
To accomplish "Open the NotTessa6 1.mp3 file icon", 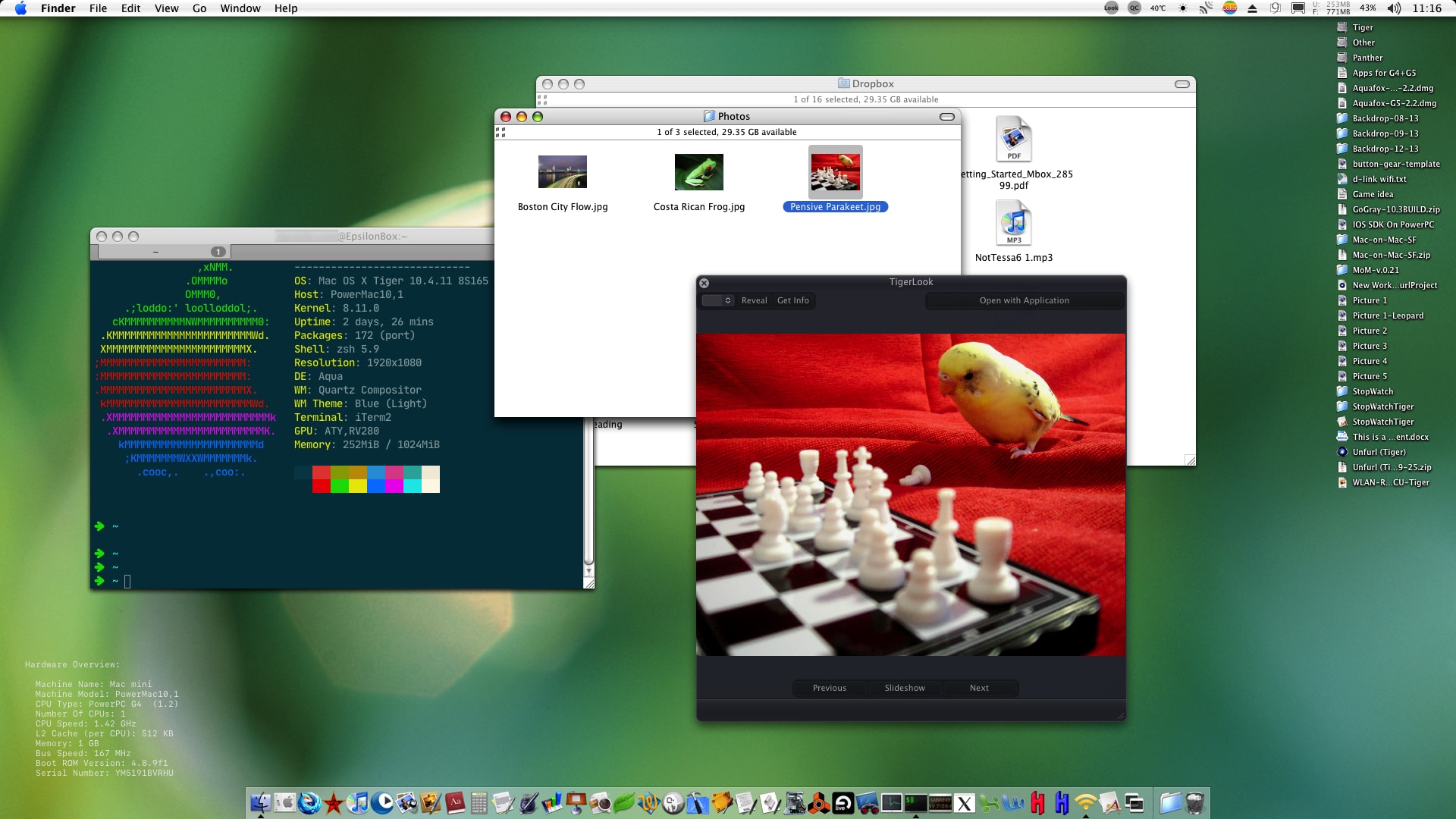I will click(x=1013, y=223).
